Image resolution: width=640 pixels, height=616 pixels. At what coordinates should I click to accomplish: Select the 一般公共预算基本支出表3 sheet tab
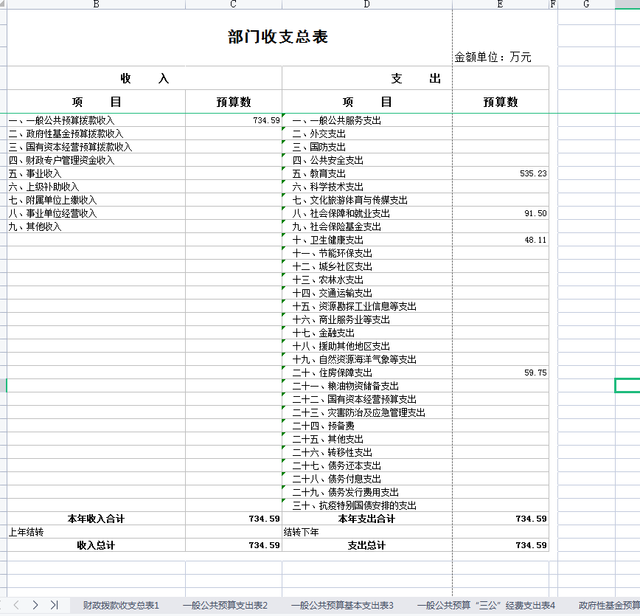[342, 605]
